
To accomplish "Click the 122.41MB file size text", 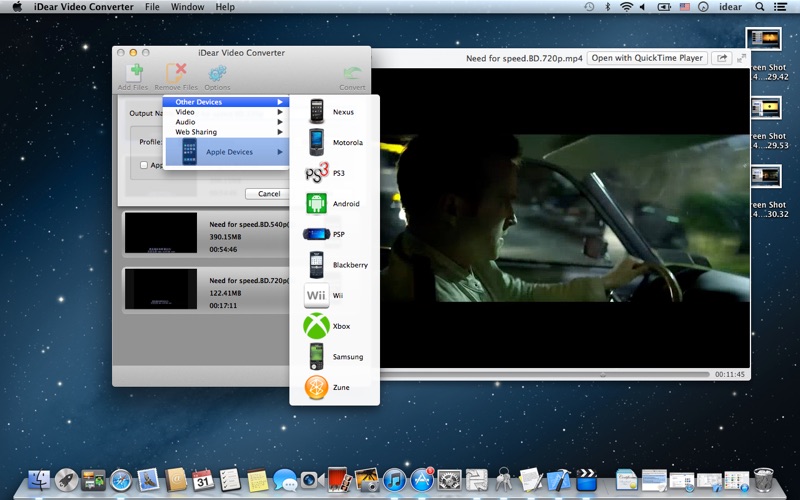I will click(225, 293).
